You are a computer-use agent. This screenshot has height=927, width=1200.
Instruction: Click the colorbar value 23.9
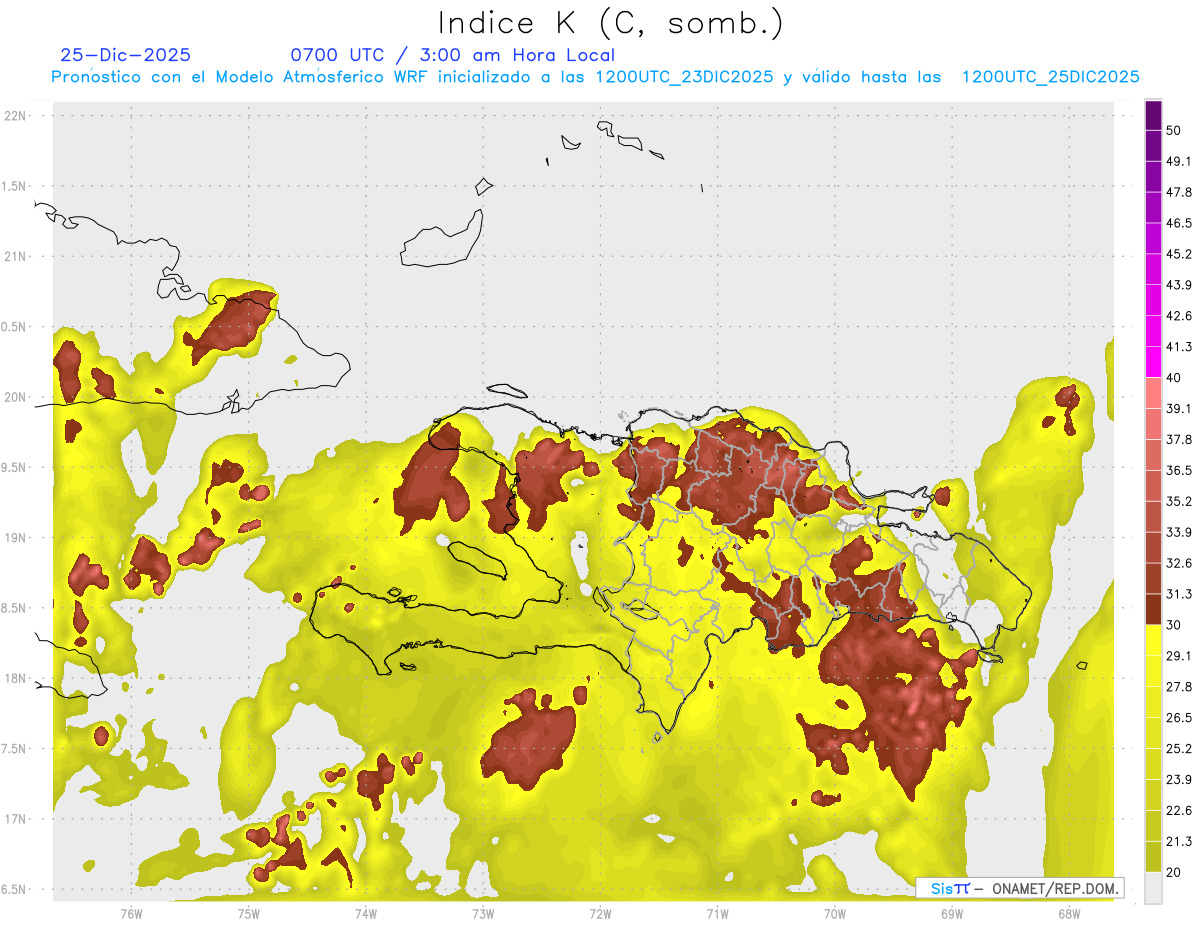(x=1178, y=780)
